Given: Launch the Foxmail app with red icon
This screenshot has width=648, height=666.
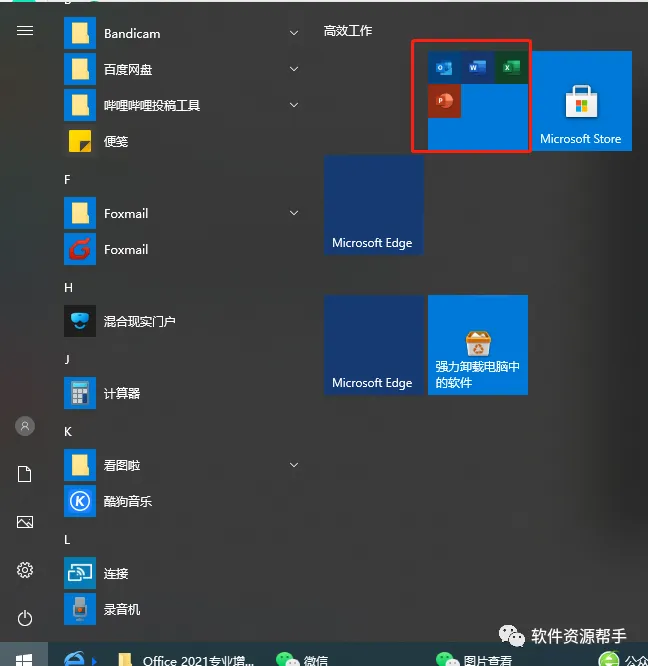Looking at the screenshot, I should [x=185, y=249].
